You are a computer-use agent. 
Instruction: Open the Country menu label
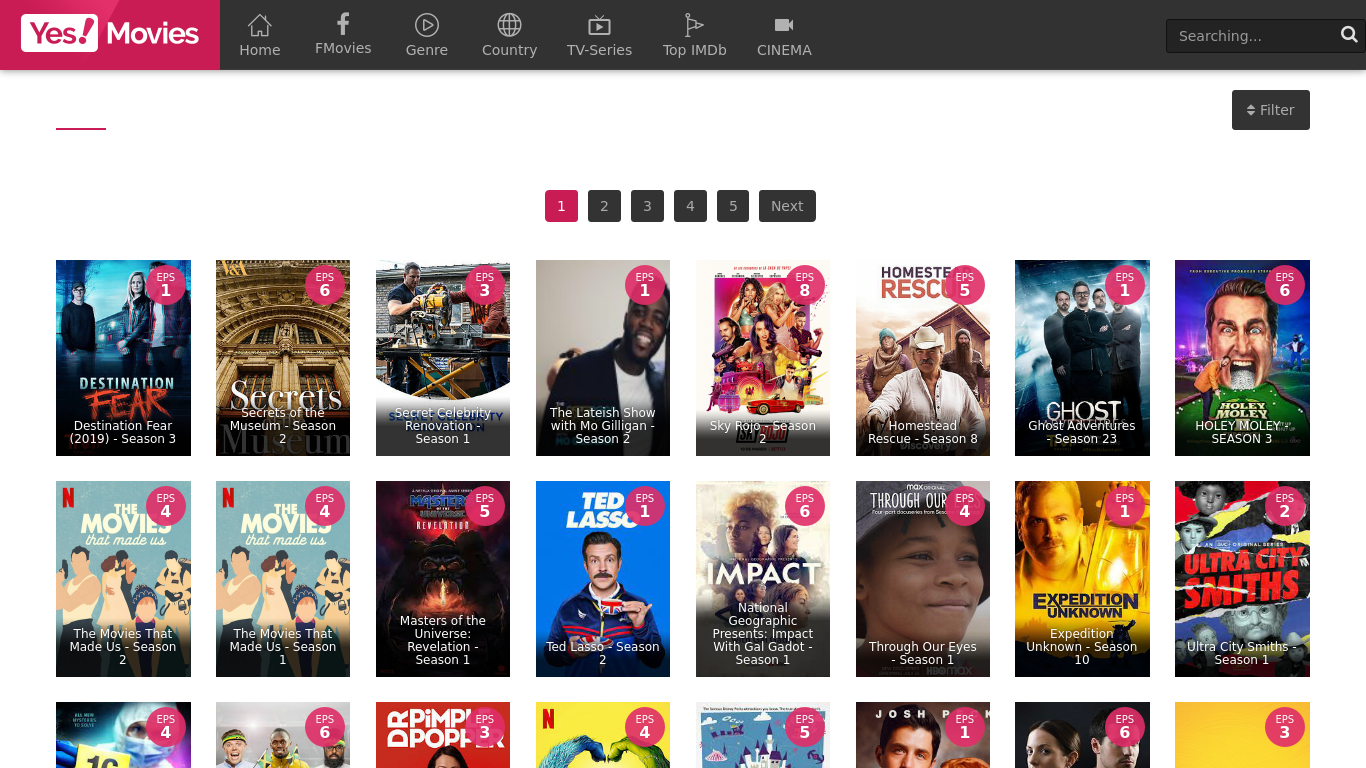click(x=510, y=50)
